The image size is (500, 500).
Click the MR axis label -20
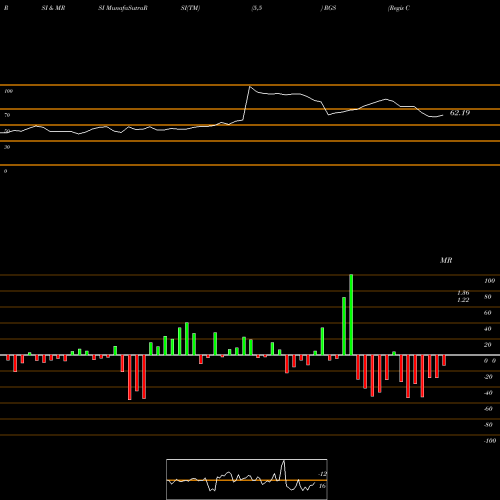coord(488,377)
